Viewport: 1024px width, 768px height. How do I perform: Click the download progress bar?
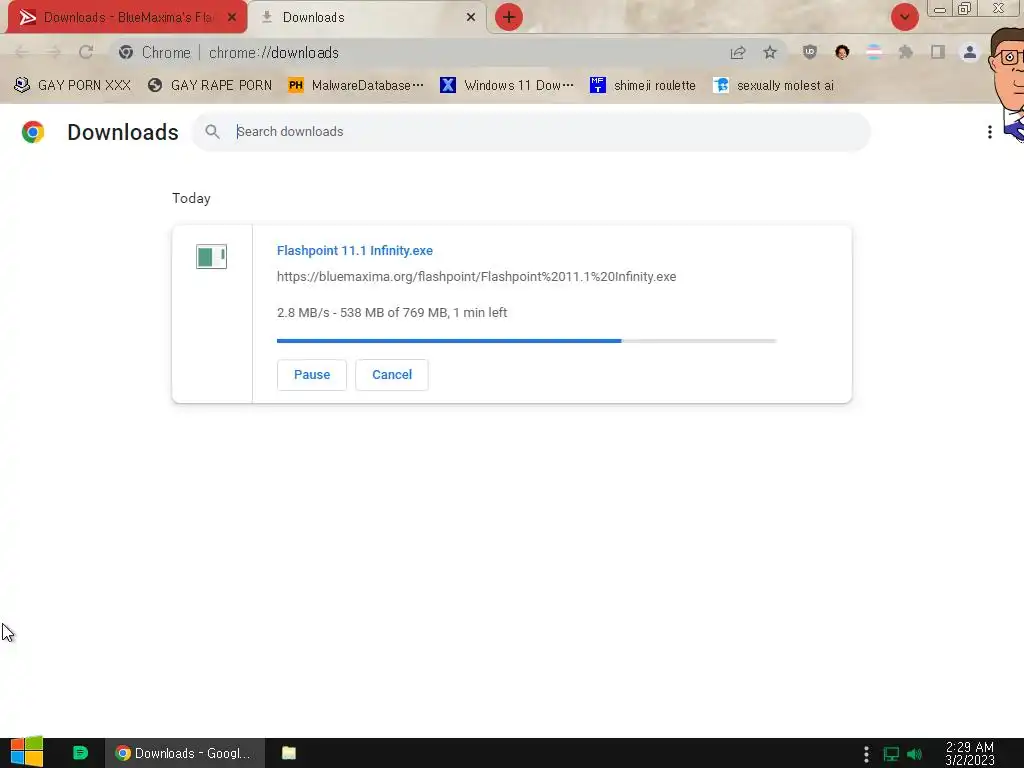click(x=526, y=341)
